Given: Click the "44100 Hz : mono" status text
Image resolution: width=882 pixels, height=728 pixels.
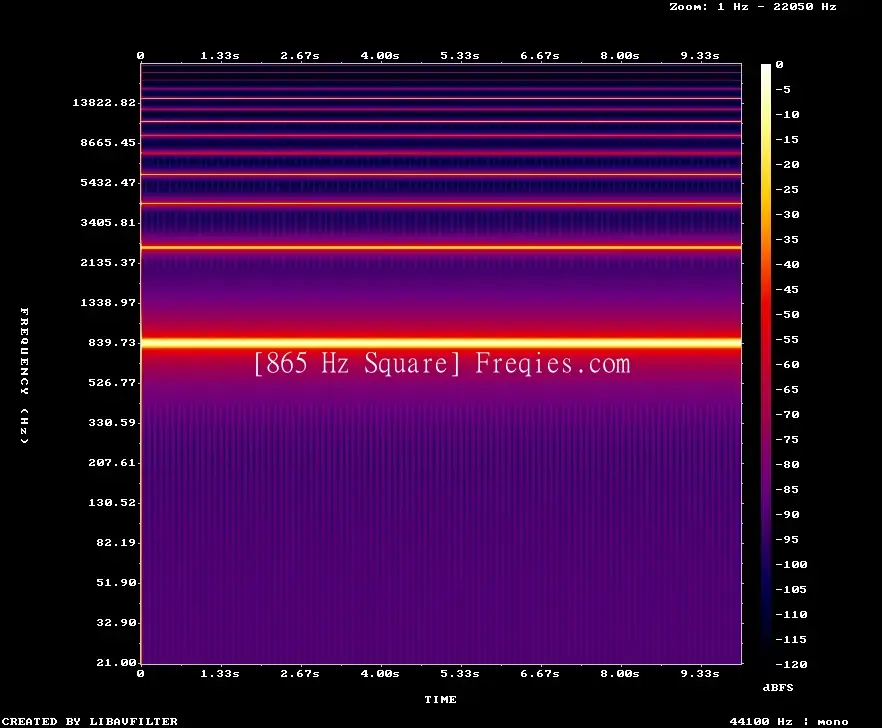Looking at the screenshot, I should [789, 722].
